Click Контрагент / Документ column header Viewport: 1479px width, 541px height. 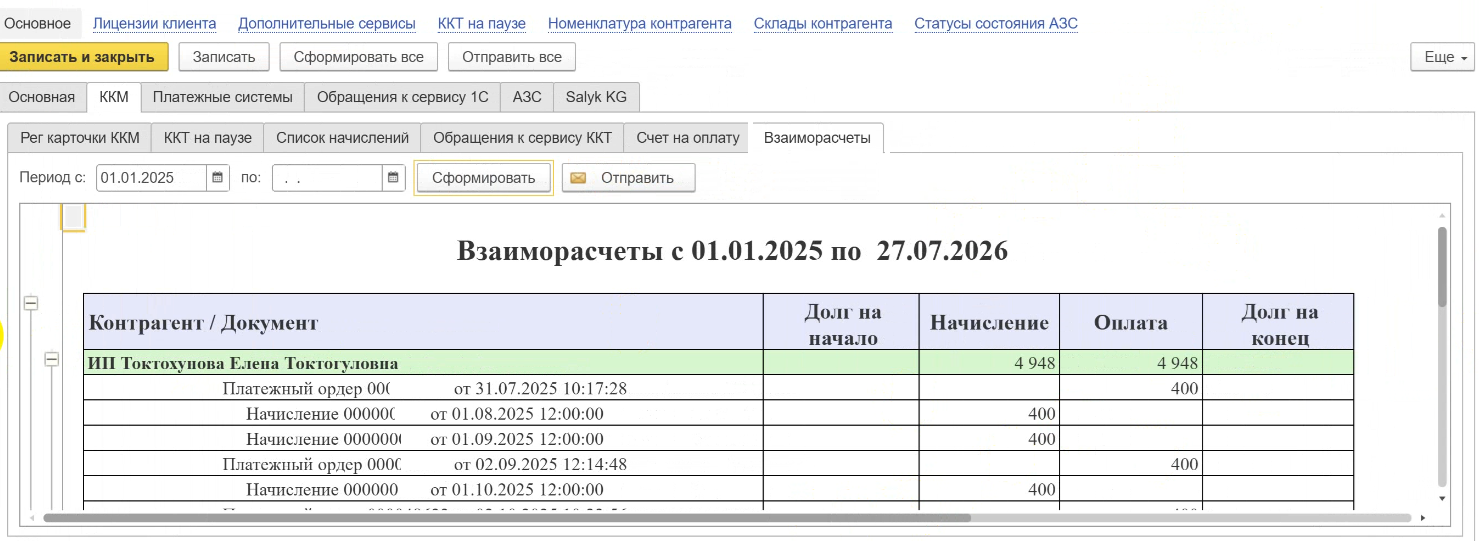point(423,322)
